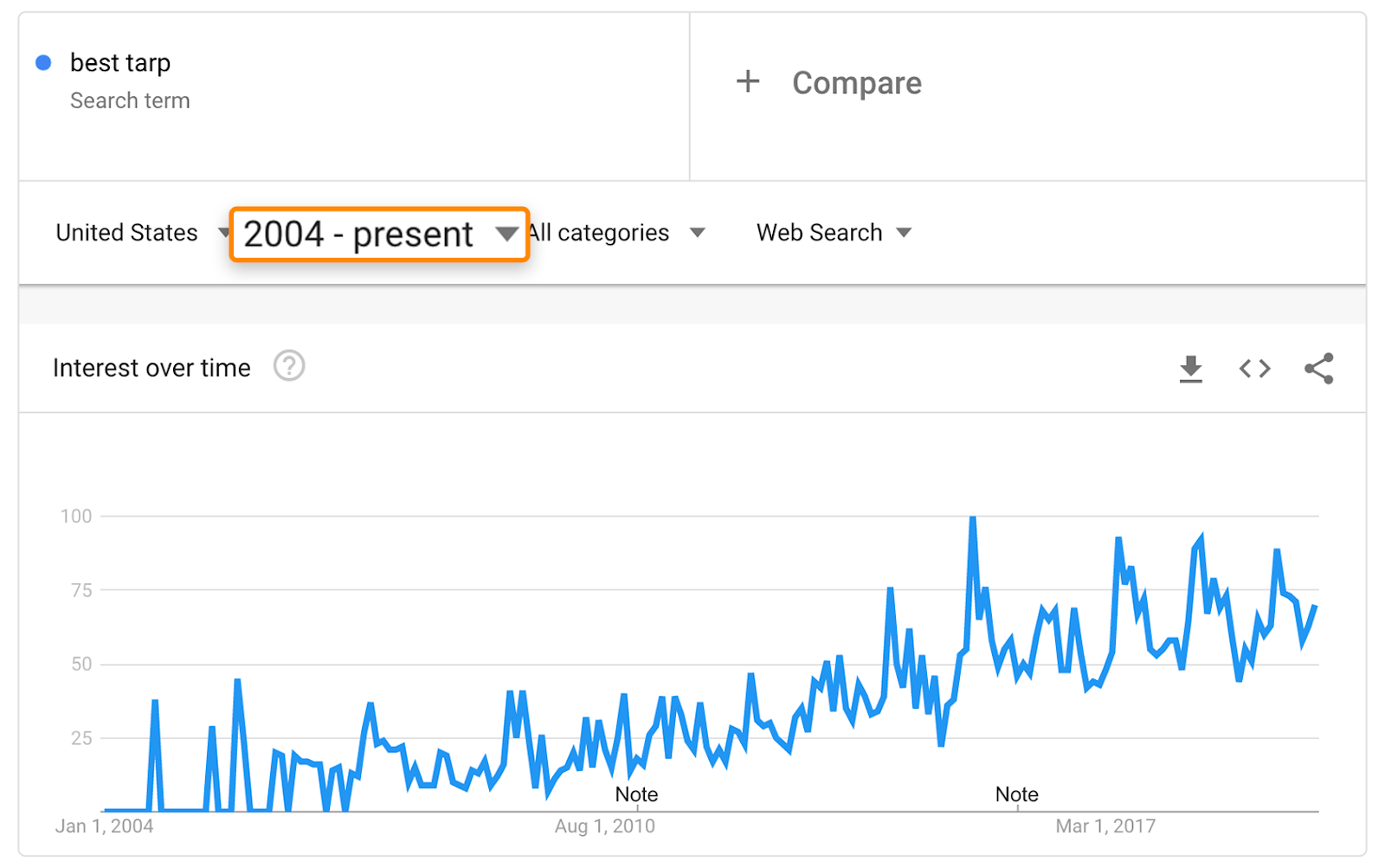Click the Jan 1, 2004 axis label
Image resolution: width=1385 pixels, height=868 pixels.
pyautogui.click(x=104, y=826)
